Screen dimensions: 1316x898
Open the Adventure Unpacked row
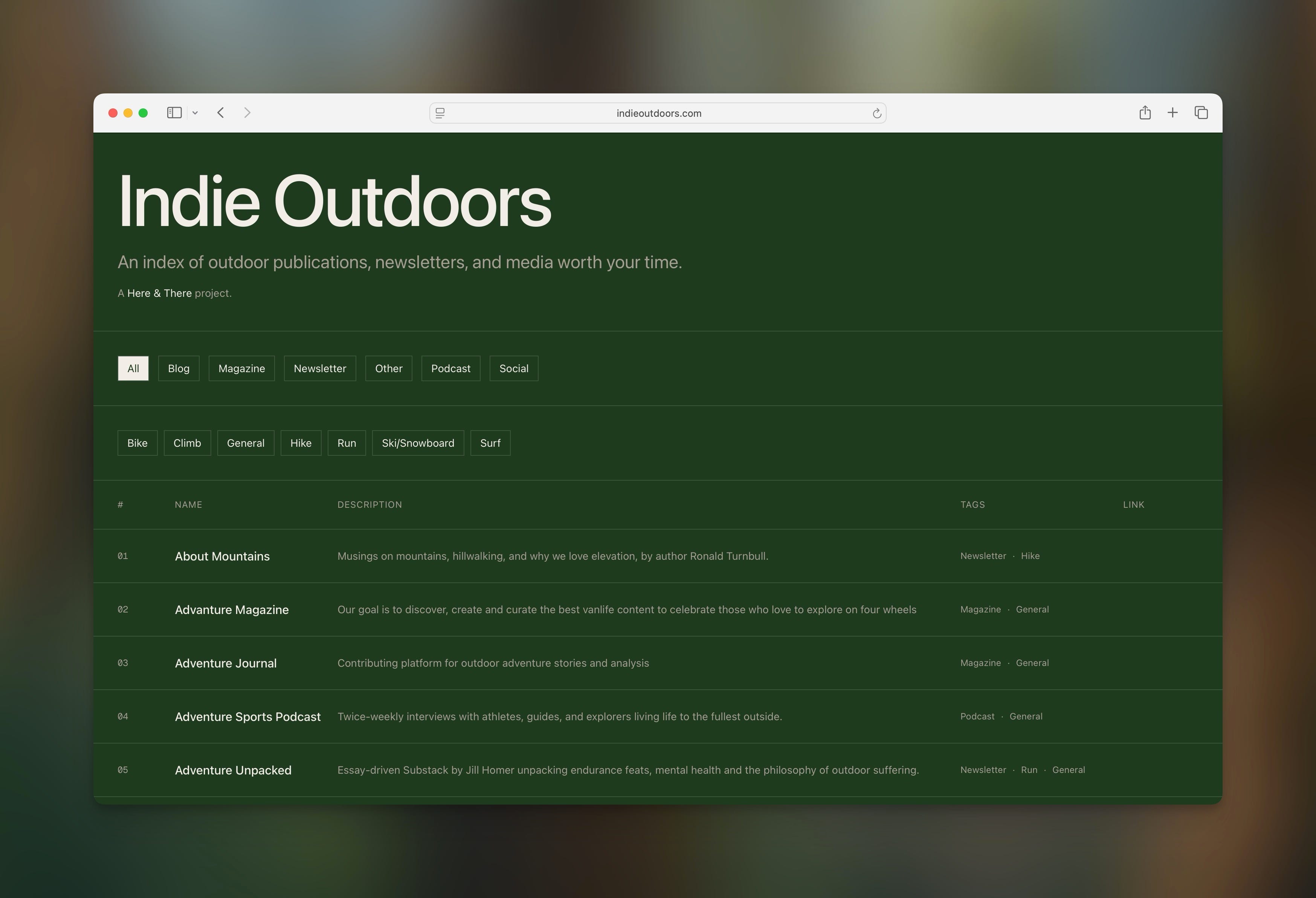(233, 770)
